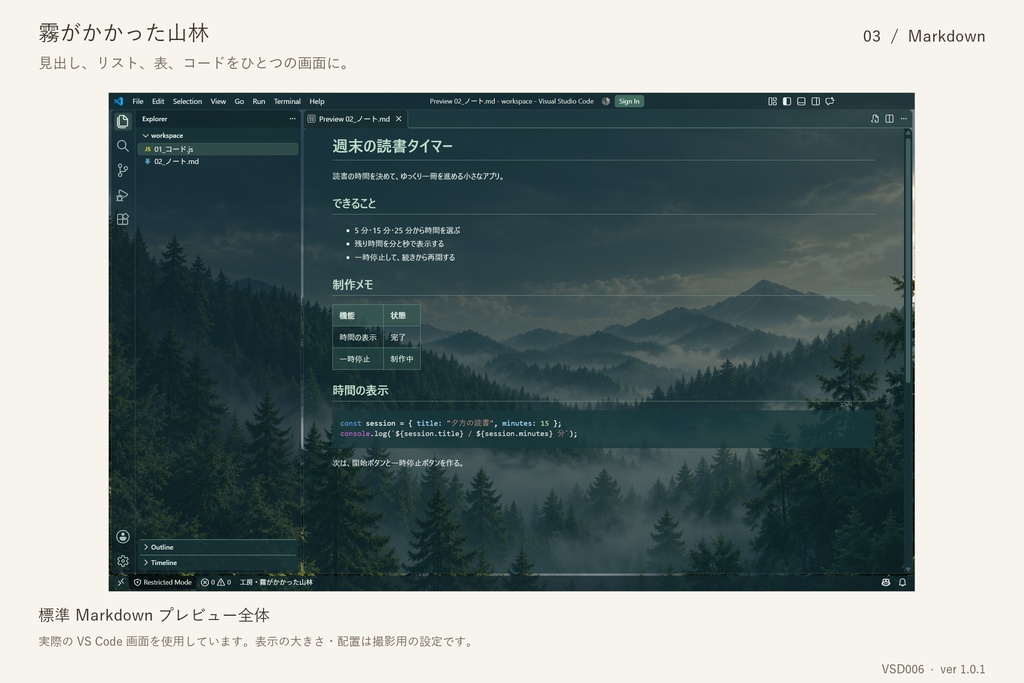Image resolution: width=1024 pixels, height=683 pixels.
Task: Toggle Secondary Side Bar layout icon
Action: 816,101
